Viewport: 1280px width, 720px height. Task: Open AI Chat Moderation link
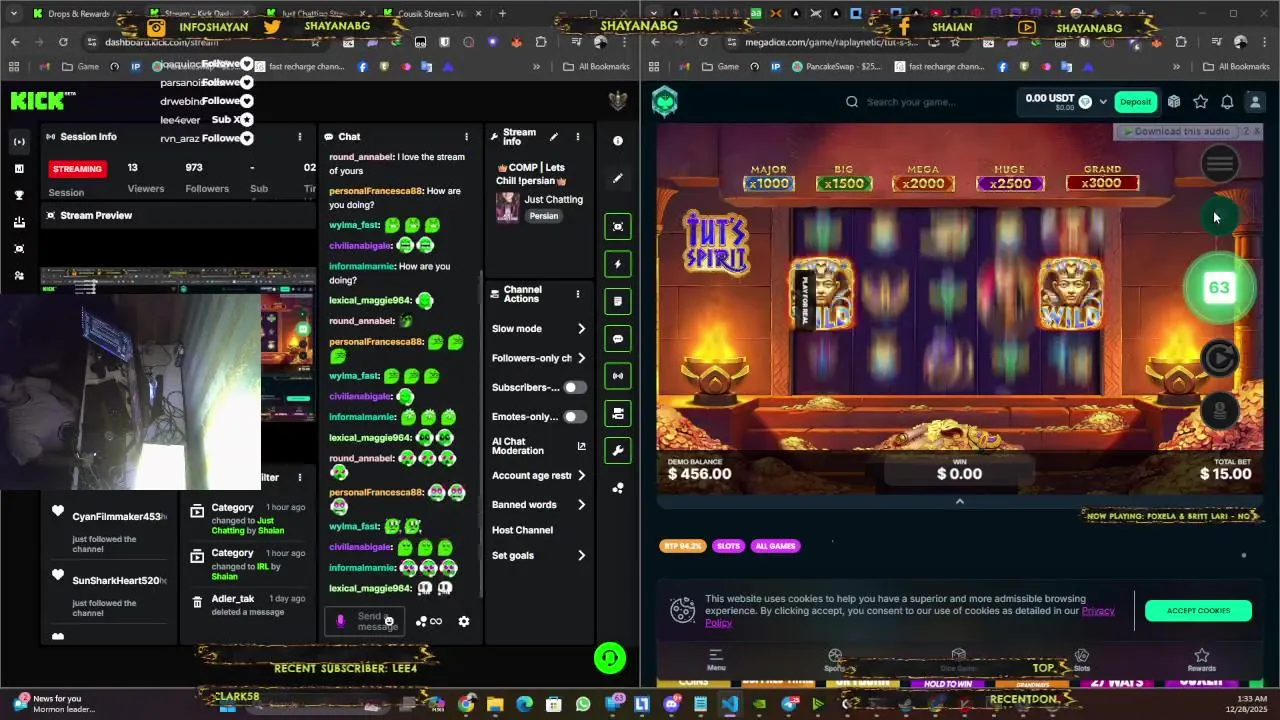538,446
